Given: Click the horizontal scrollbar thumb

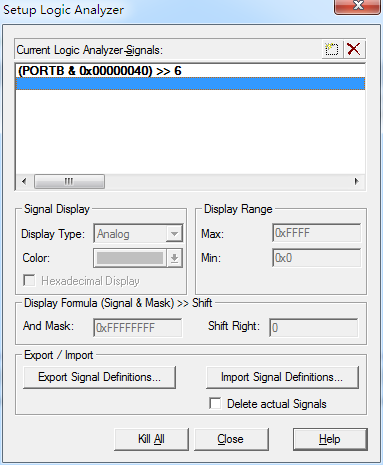Looking at the screenshot, I should pyautogui.click(x=69, y=181).
